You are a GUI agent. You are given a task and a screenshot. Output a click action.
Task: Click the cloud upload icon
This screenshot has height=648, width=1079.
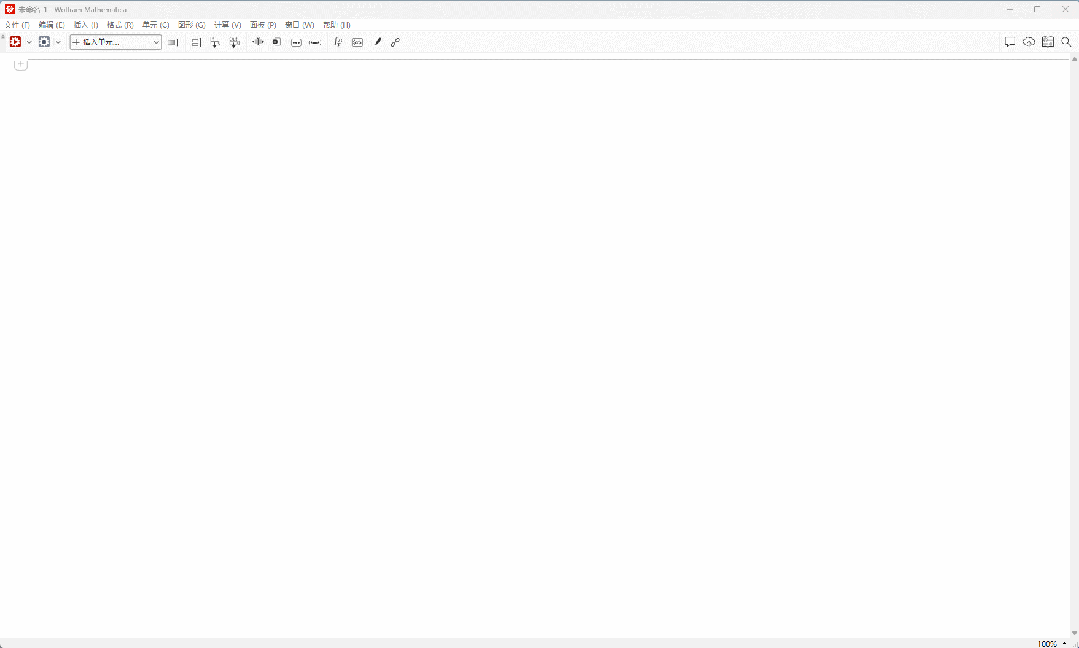pyautogui.click(x=1029, y=42)
